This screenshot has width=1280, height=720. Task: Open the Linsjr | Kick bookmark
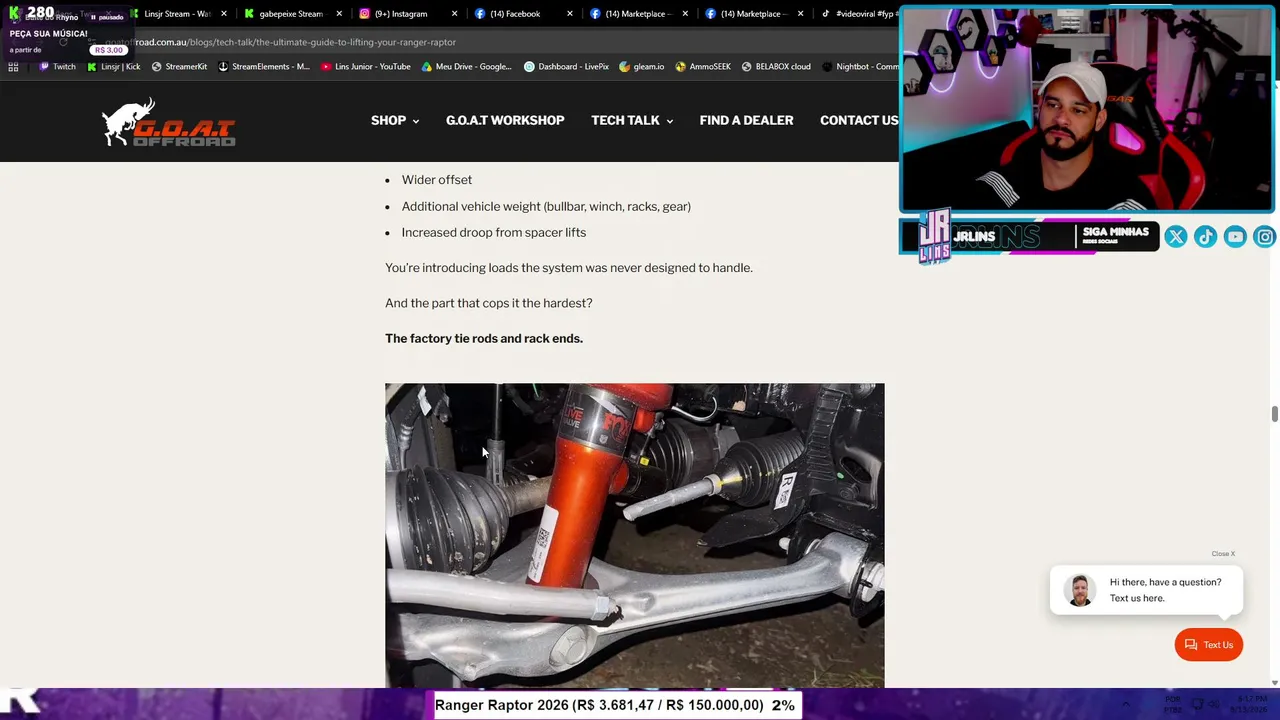click(113, 67)
